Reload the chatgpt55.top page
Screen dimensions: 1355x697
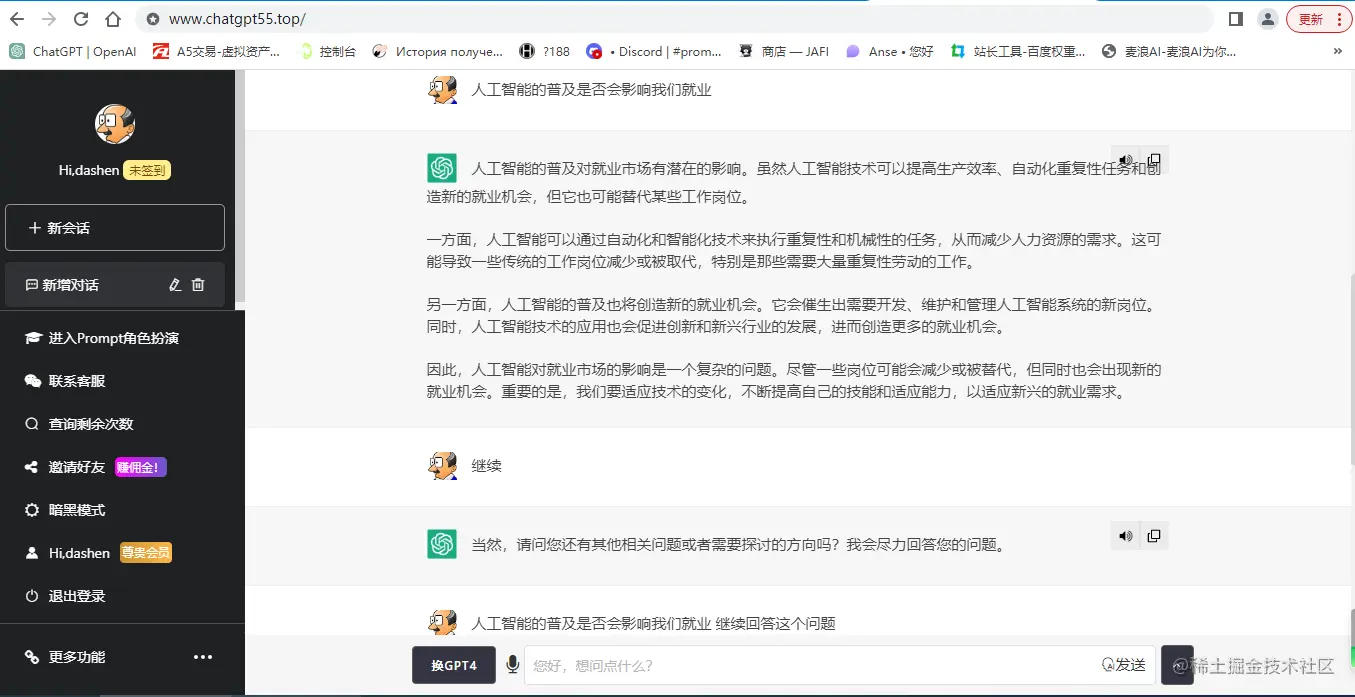pos(81,19)
